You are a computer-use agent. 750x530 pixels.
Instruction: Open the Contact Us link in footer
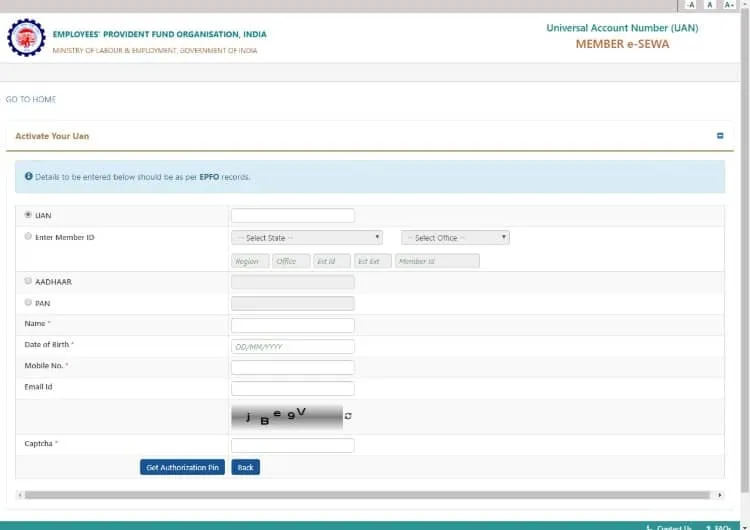(x=670, y=527)
